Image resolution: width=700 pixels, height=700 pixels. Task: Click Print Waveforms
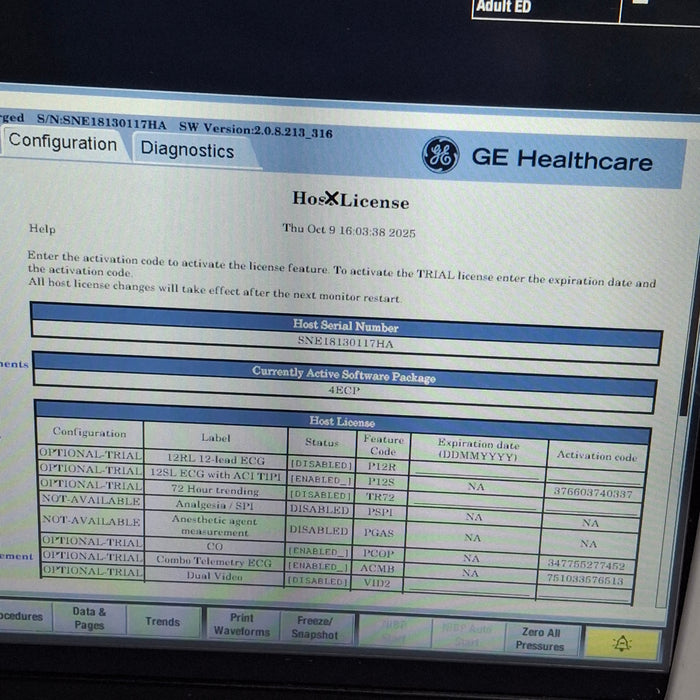pos(242,624)
